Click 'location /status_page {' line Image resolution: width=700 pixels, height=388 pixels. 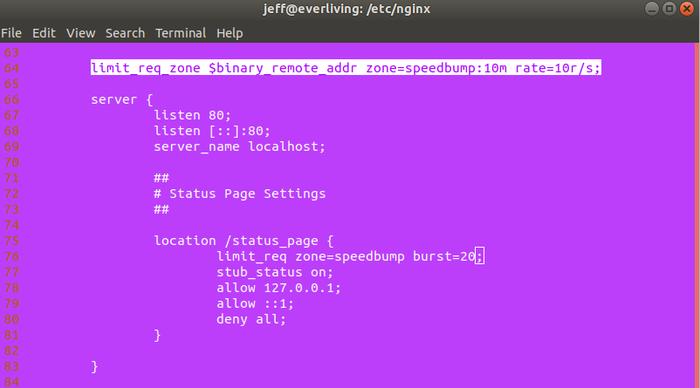point(244,241)
